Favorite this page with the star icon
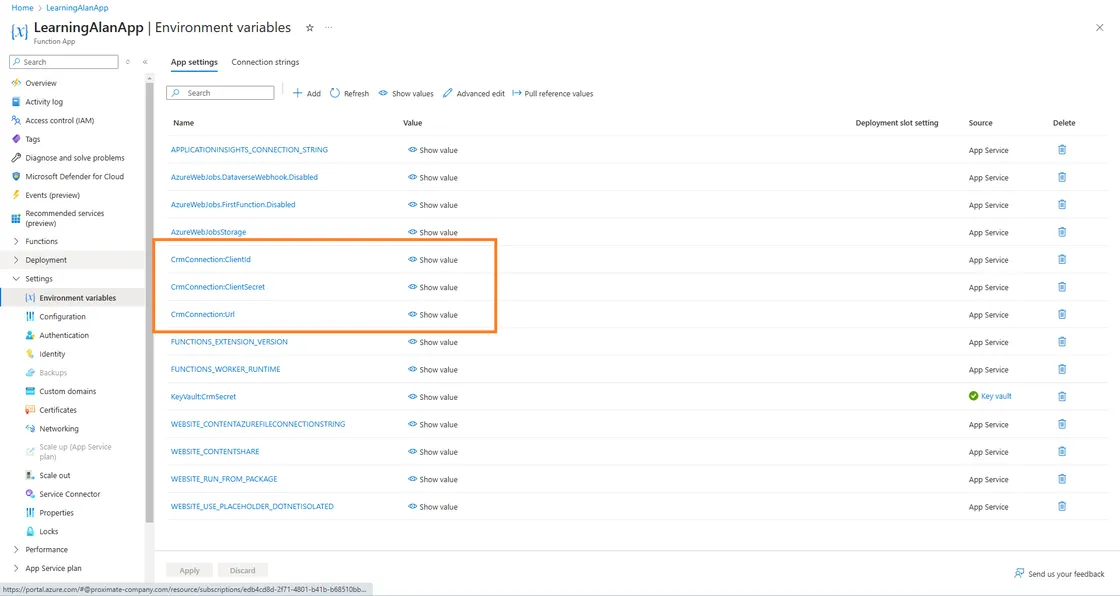This screenshot has height=596, width=1120. [x=309, y=28]
